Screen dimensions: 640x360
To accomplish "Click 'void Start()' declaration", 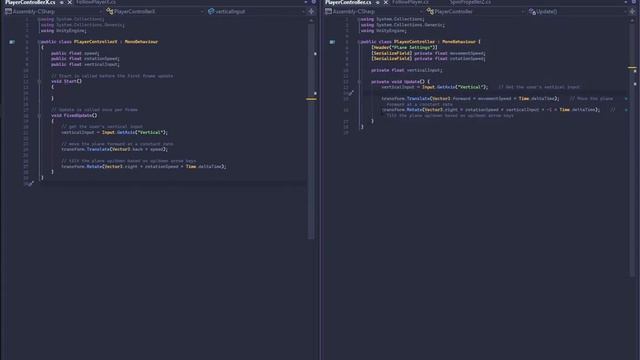I will click(x=67, y=81).
